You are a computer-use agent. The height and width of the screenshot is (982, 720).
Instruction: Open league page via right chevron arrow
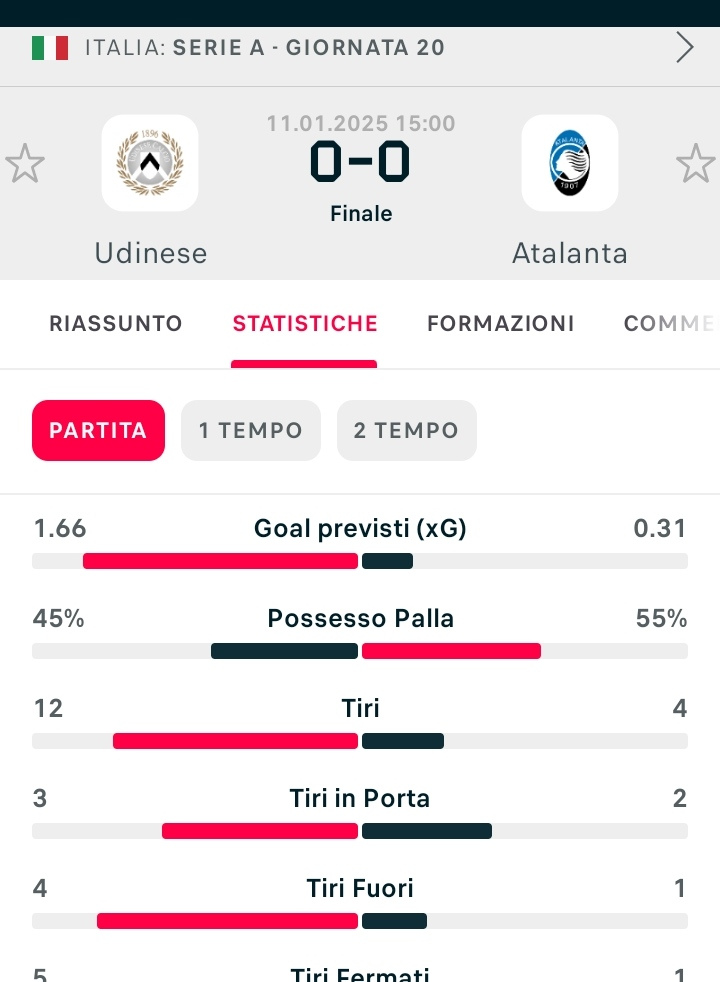(x=685, y=48)
